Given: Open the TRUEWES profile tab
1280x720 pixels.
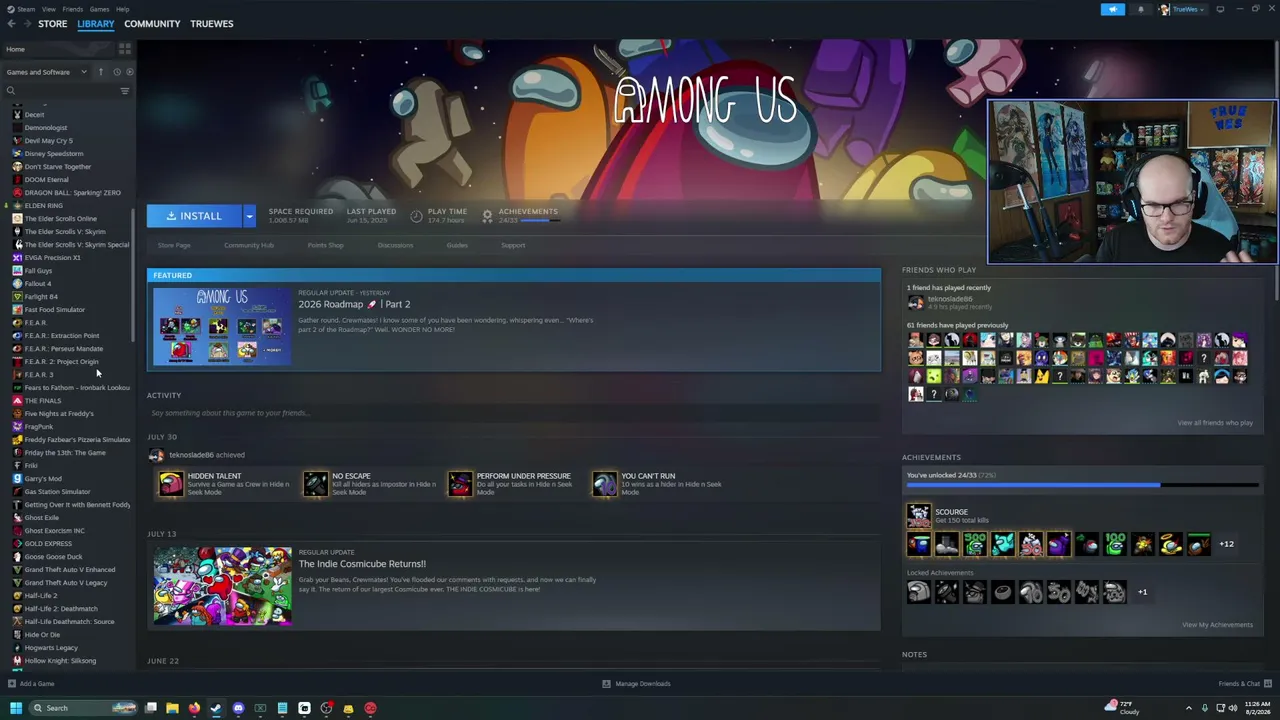Looking at the screenshot, I should coord(212,24).
